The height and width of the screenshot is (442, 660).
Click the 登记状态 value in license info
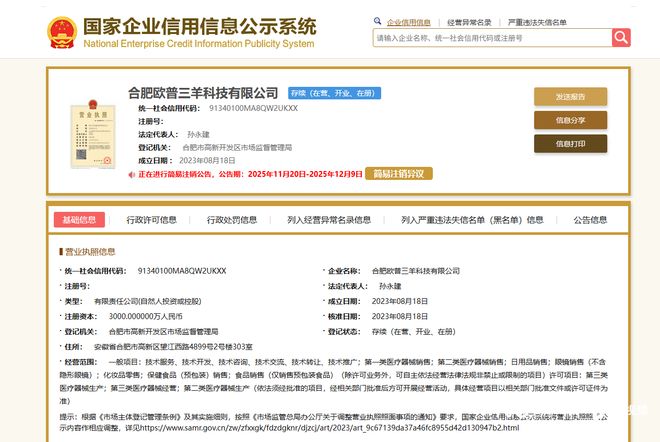413,331
